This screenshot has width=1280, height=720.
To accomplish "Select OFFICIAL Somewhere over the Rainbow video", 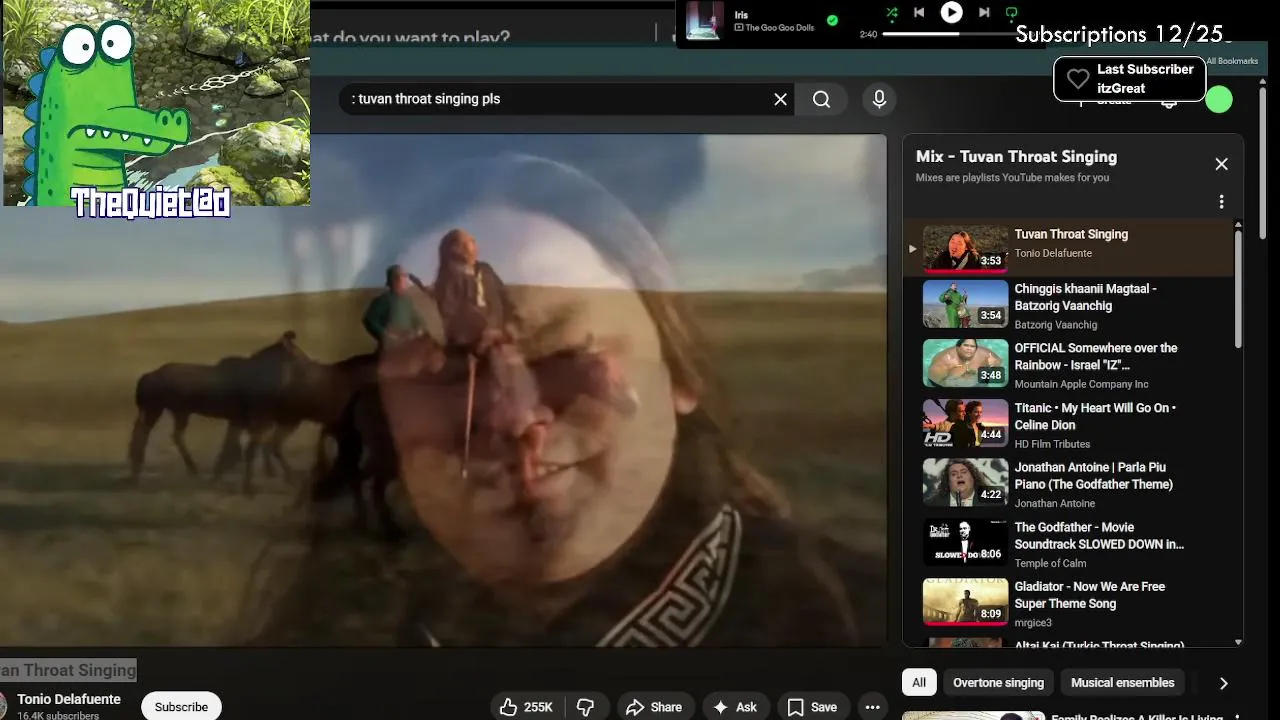I will 1070,364.
